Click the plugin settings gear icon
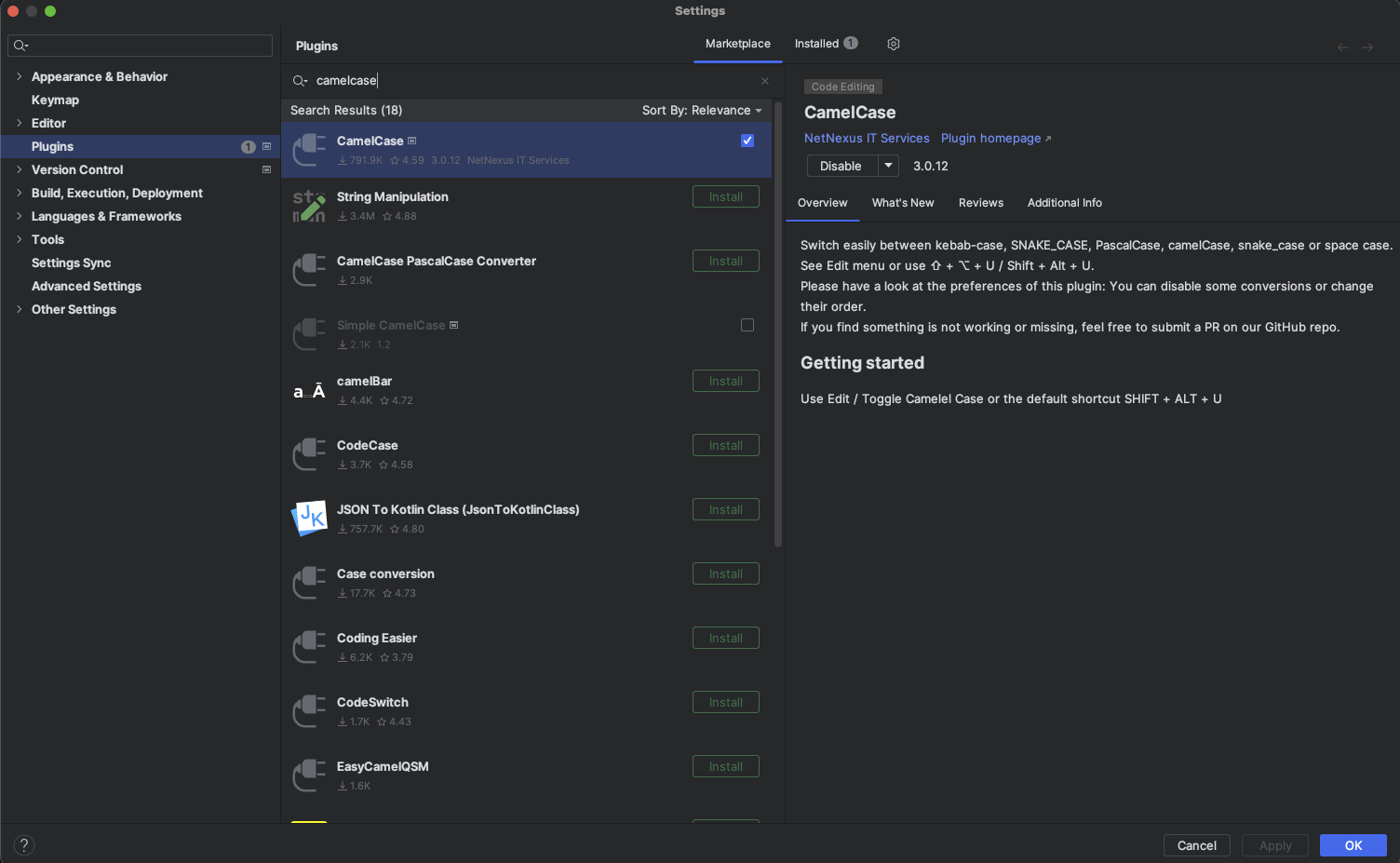The width and height of the screenshot is (1400, 863). [894, 44]
